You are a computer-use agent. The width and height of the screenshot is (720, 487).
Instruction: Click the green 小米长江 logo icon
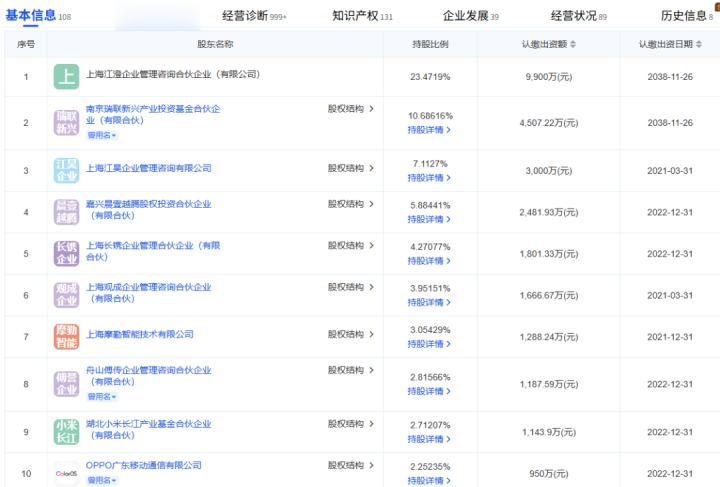66,432
